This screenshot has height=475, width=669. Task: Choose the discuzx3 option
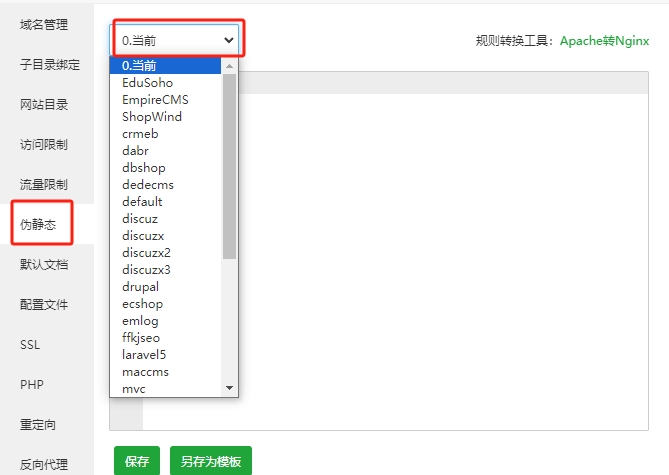tap(166, 270)
